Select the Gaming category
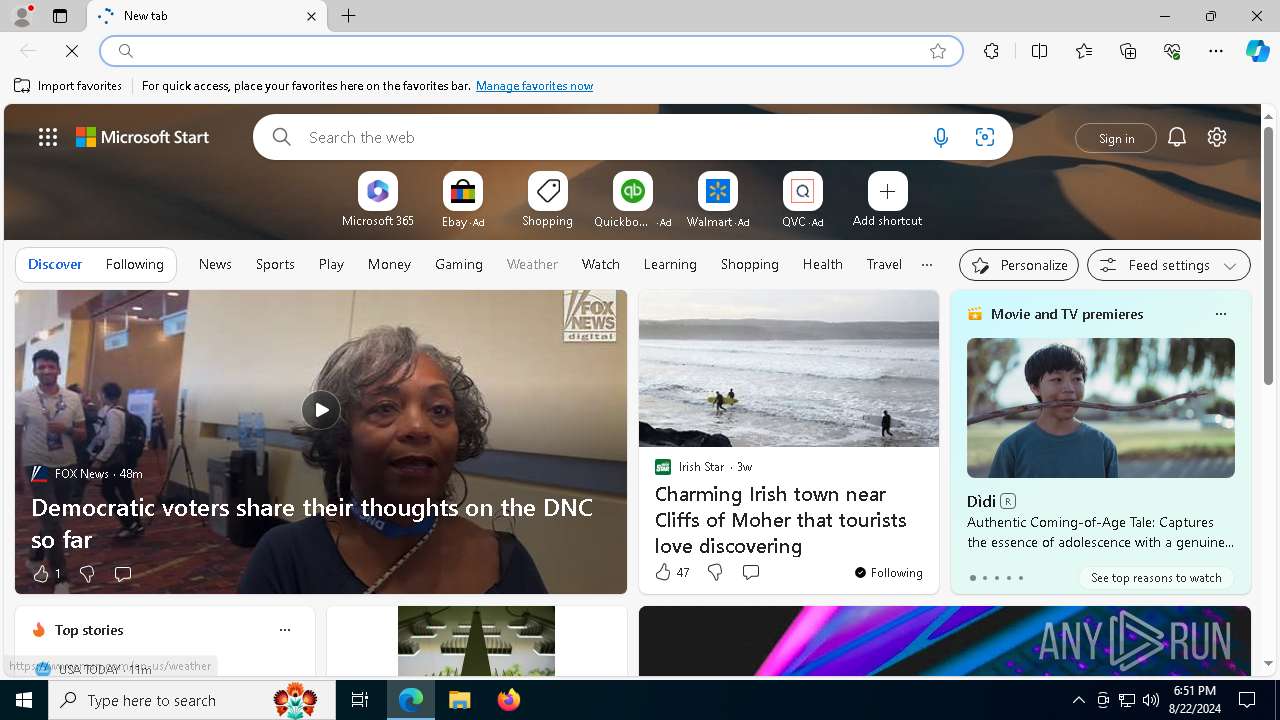The height and width of the screenshot is (720, 1280). point(459,265)
